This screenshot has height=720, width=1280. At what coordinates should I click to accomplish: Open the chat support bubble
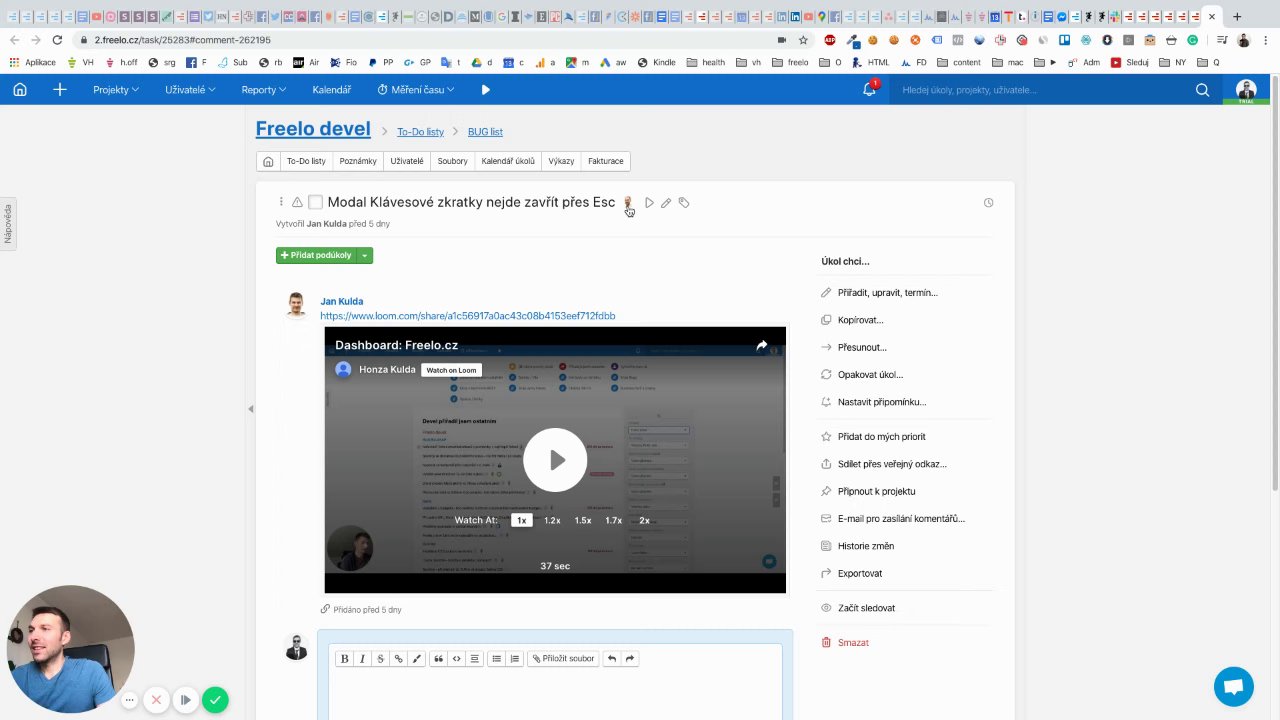point(1234,687)
